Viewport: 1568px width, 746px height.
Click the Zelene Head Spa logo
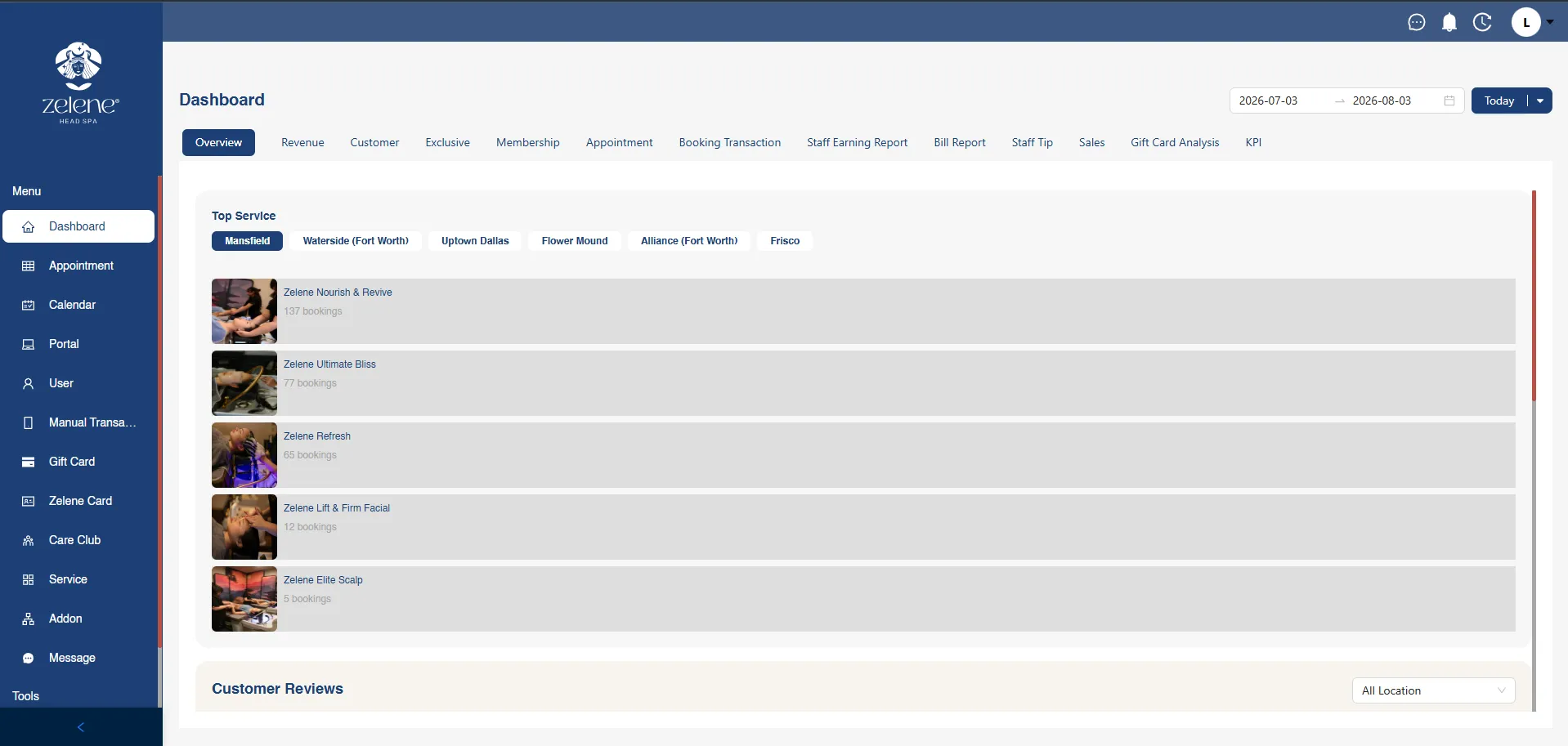coord(79,83)
